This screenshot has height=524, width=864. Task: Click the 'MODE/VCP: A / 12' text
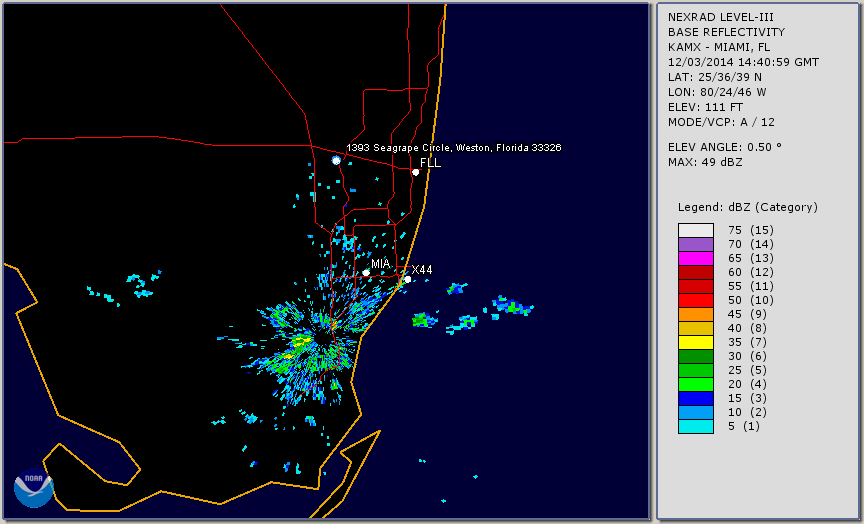[721, 122]
